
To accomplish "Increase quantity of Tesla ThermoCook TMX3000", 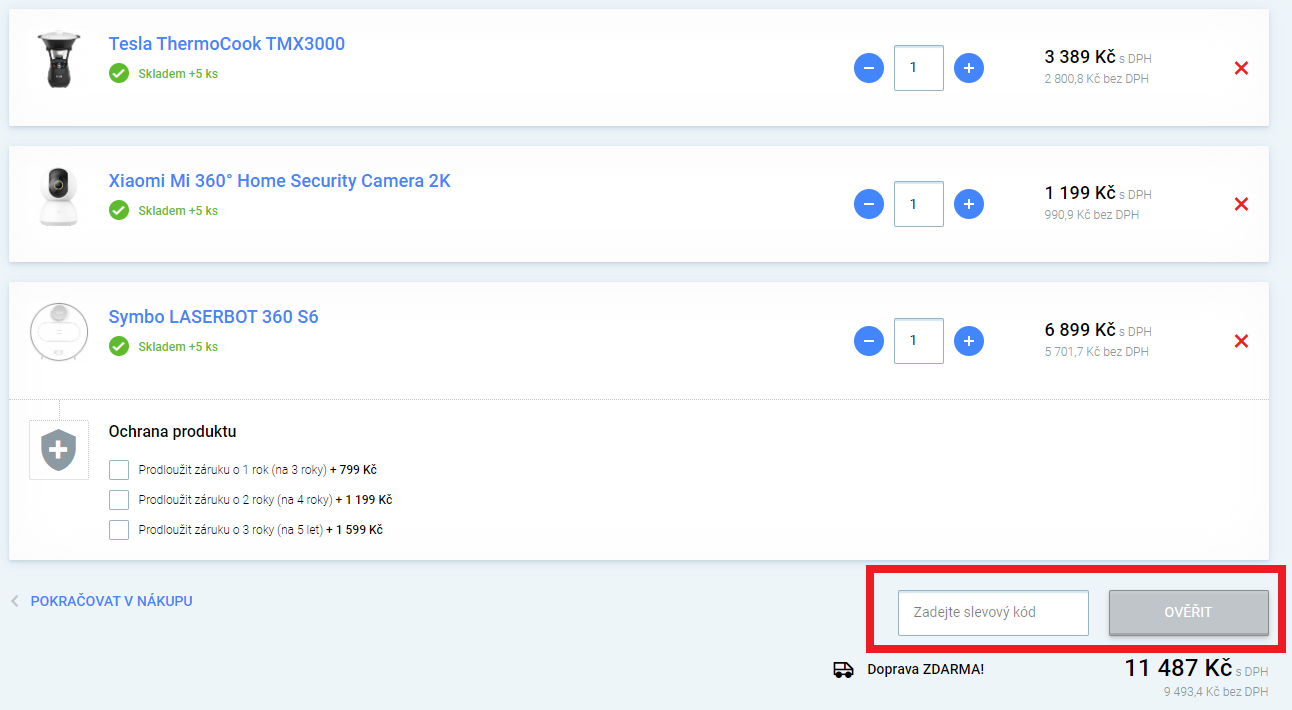I will click(x=968, y=68).
